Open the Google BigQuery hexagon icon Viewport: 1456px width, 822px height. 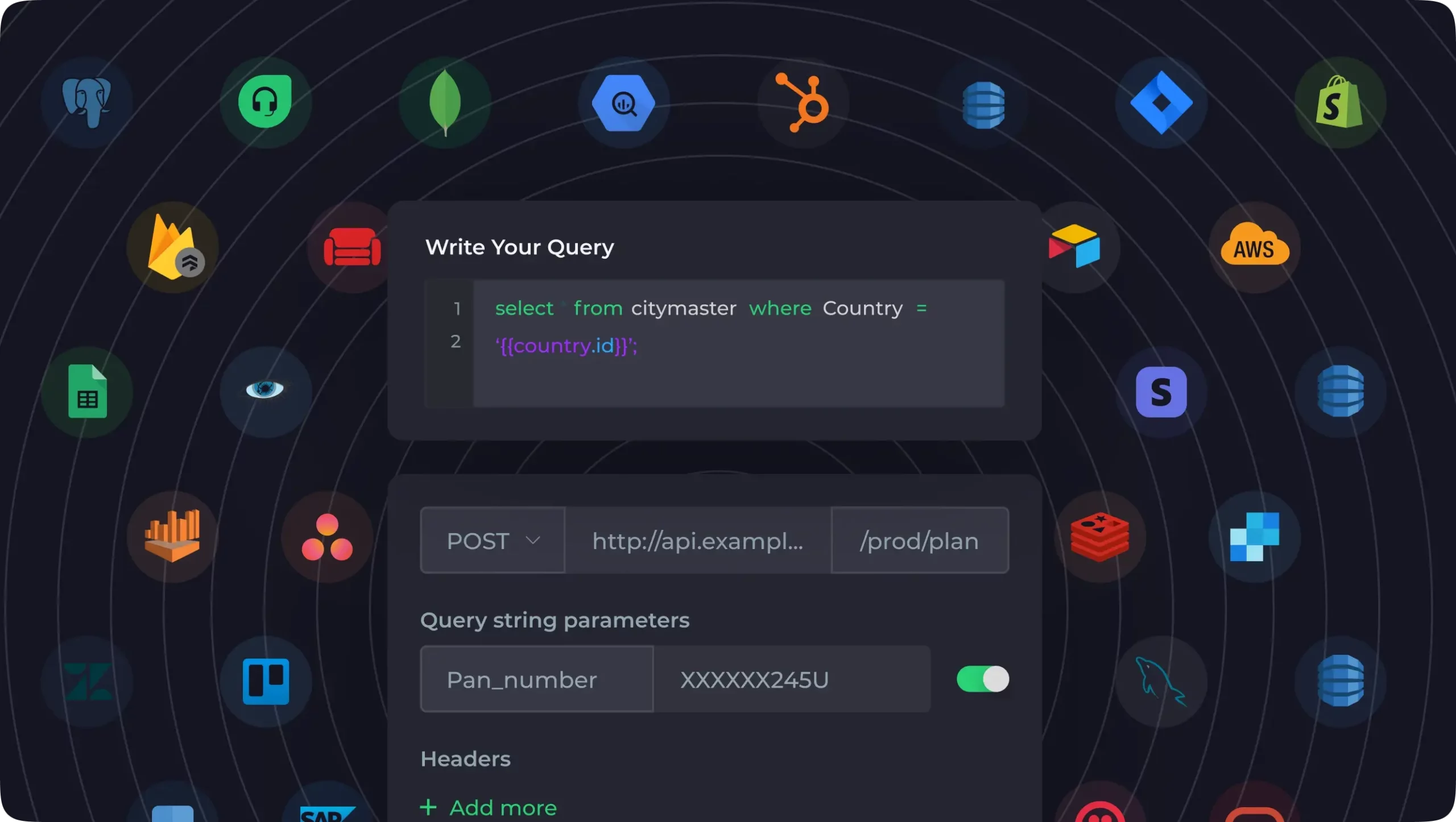click(x=624, y=103)
